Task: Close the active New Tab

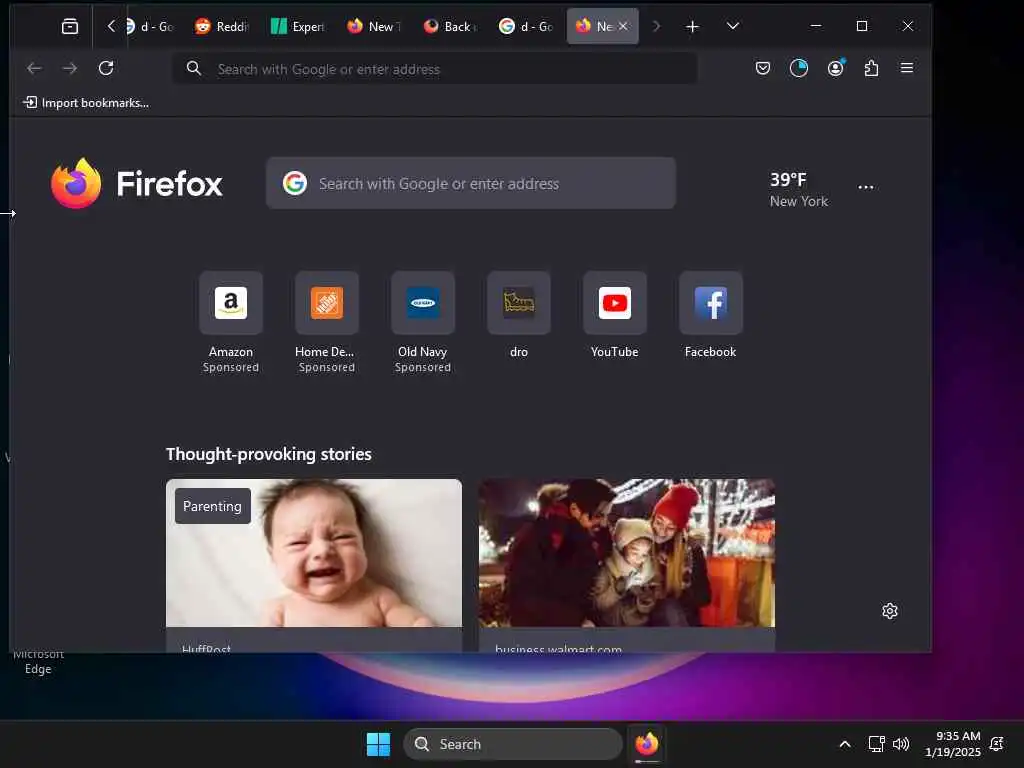Action: pyautogui.click(x=623, y=26)
